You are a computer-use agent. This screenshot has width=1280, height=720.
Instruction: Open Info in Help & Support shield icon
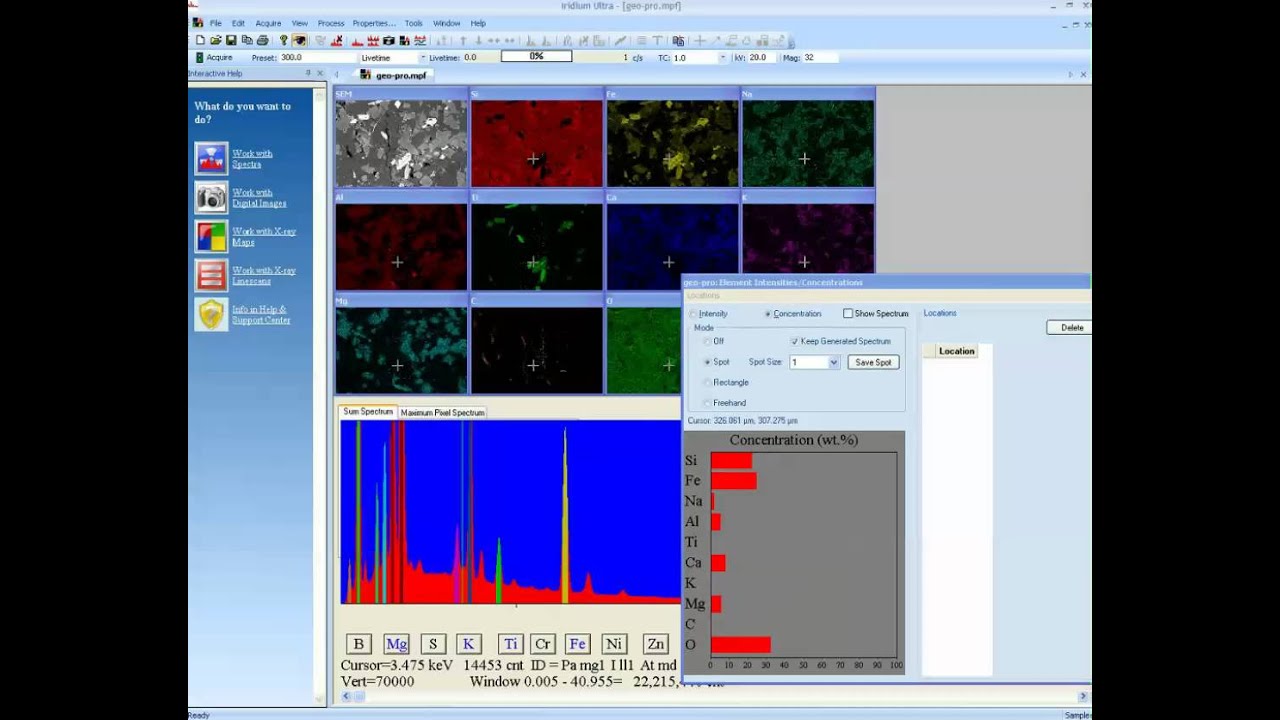pos(212,315)
